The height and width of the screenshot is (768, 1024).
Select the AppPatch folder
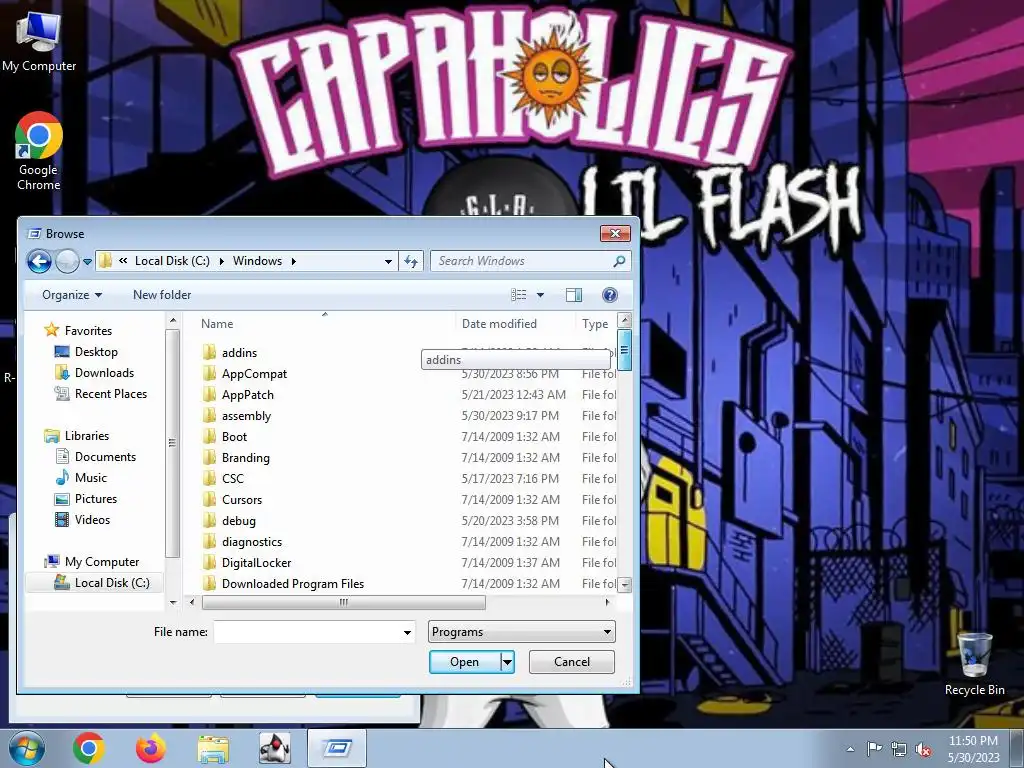[248, 394]
